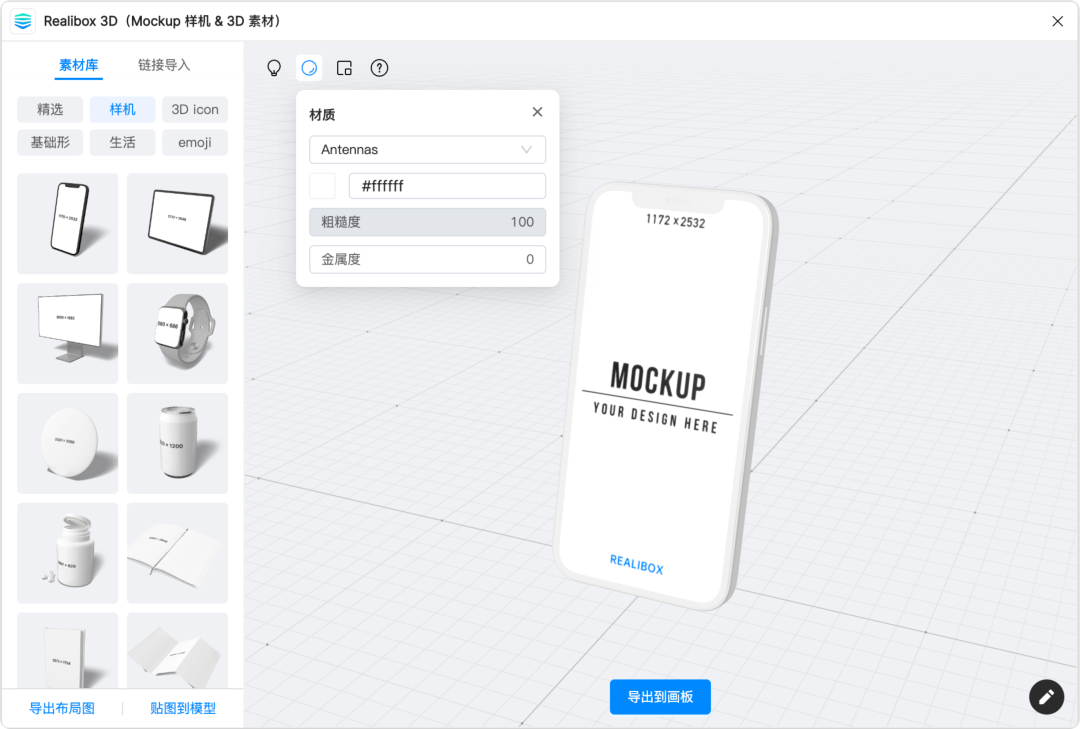Viewport: 1080px width, 729px height.
Task: Select the 生活 category filter
Action: [123, 143]
